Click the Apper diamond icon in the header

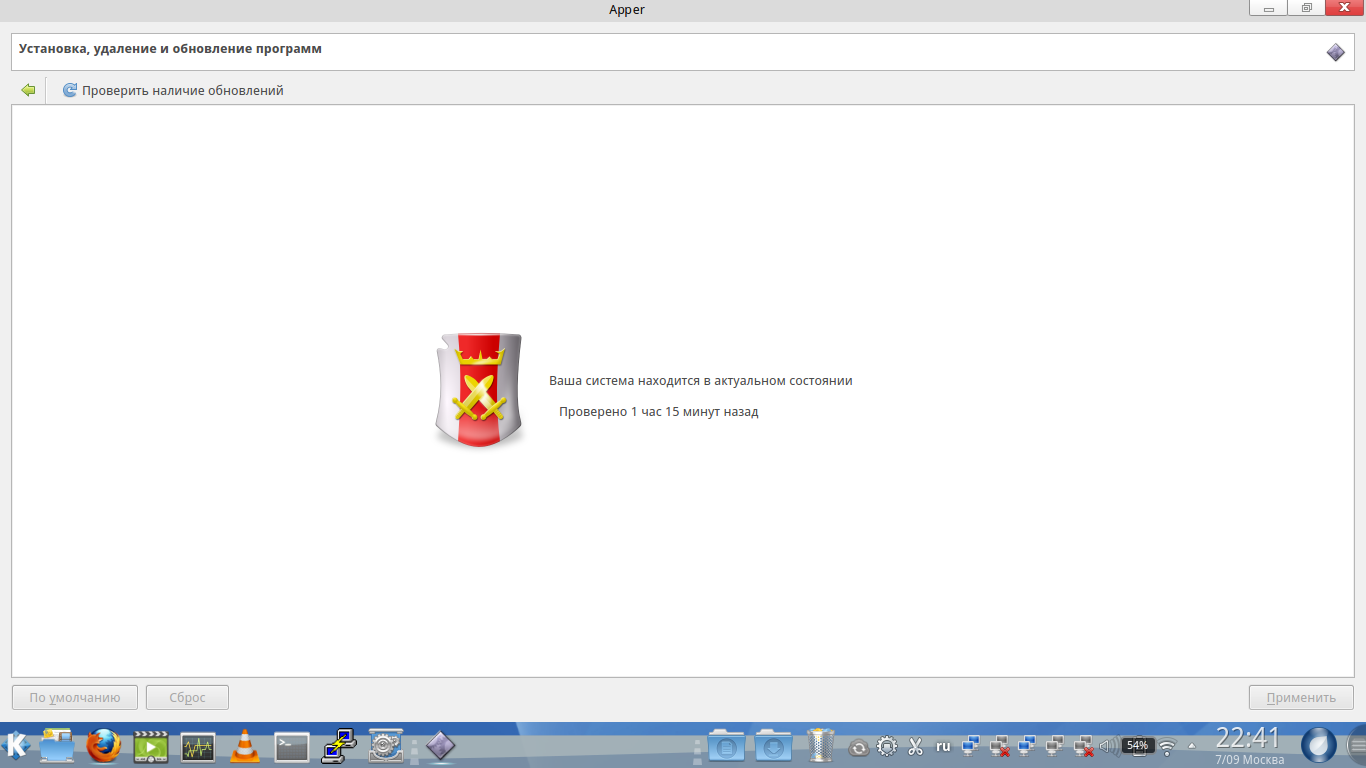coord(1335,52)
